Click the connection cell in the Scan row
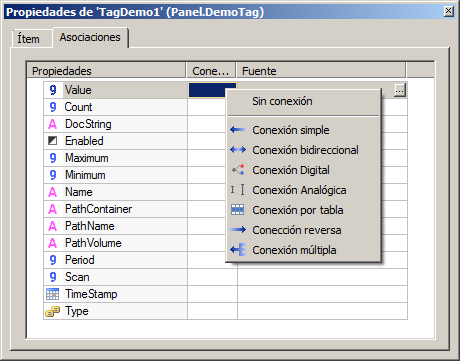This screenshot has height=361, width=460. click(x=212, y=277)
